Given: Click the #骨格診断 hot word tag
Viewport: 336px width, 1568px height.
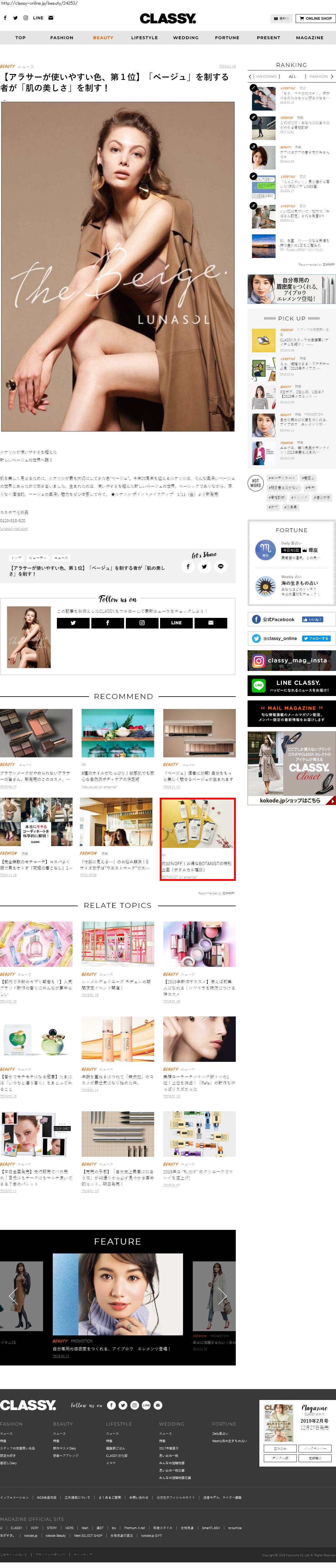Looking at the screenshot, I should pyautogui.click(x=277, y=497).
